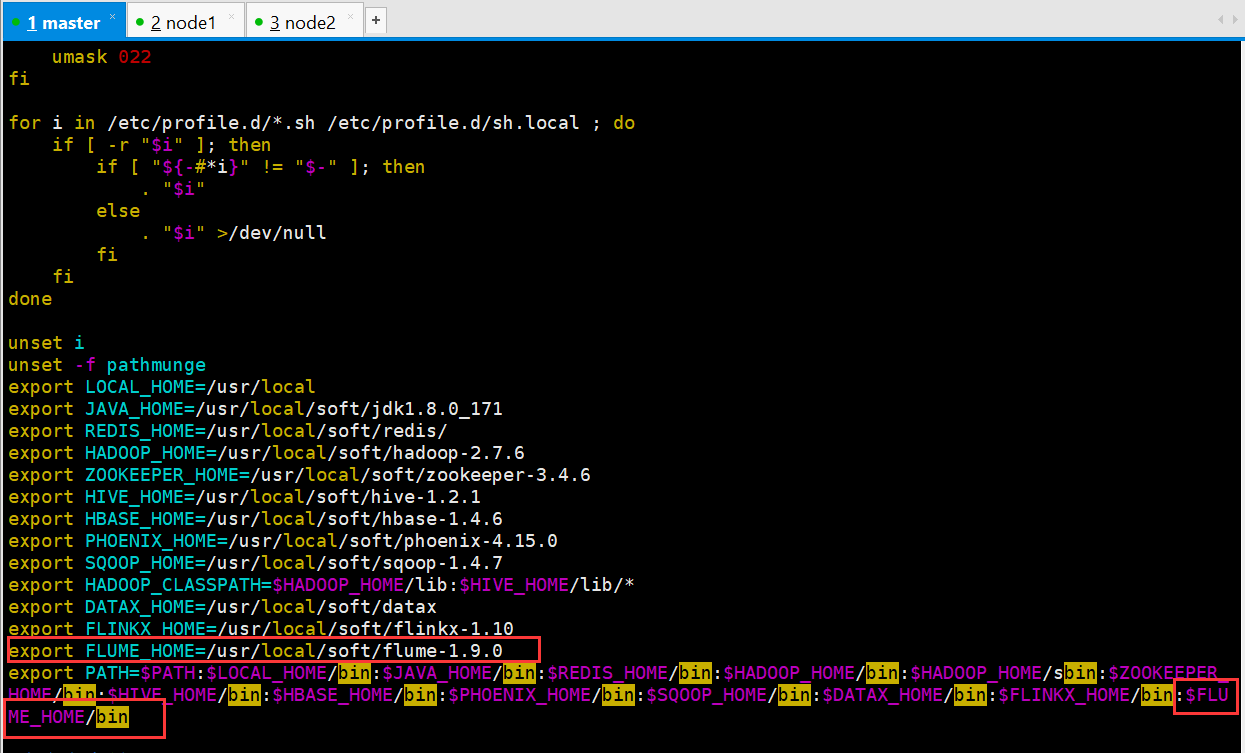The width and height of the screenshot is (1245, 753).
Task: Click the 'for i in /etc/profile.d/*.sh' line
Action: tap(321, 123)
